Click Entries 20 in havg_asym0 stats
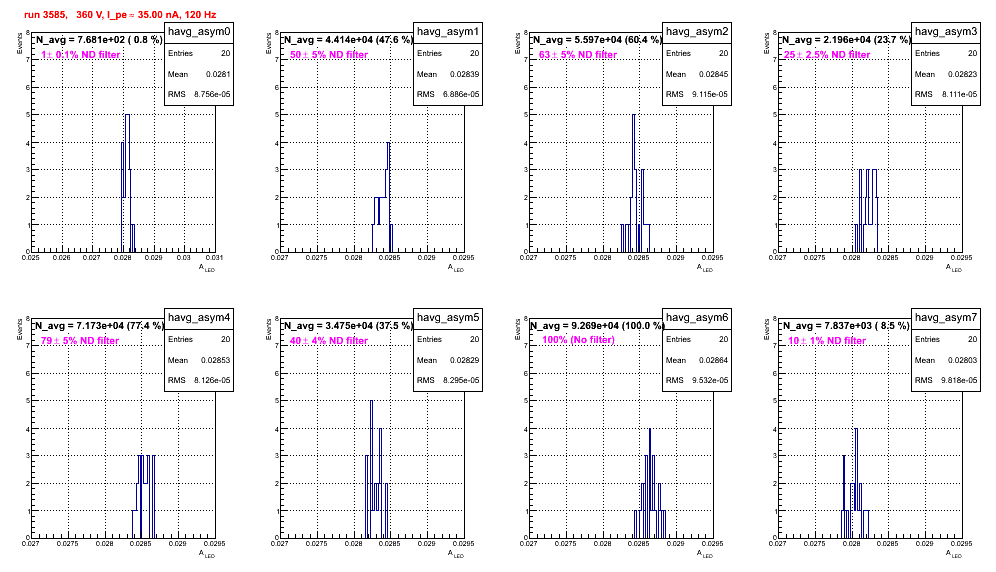Viewport: 996px width, 572px height. click(x=199, y=53)
